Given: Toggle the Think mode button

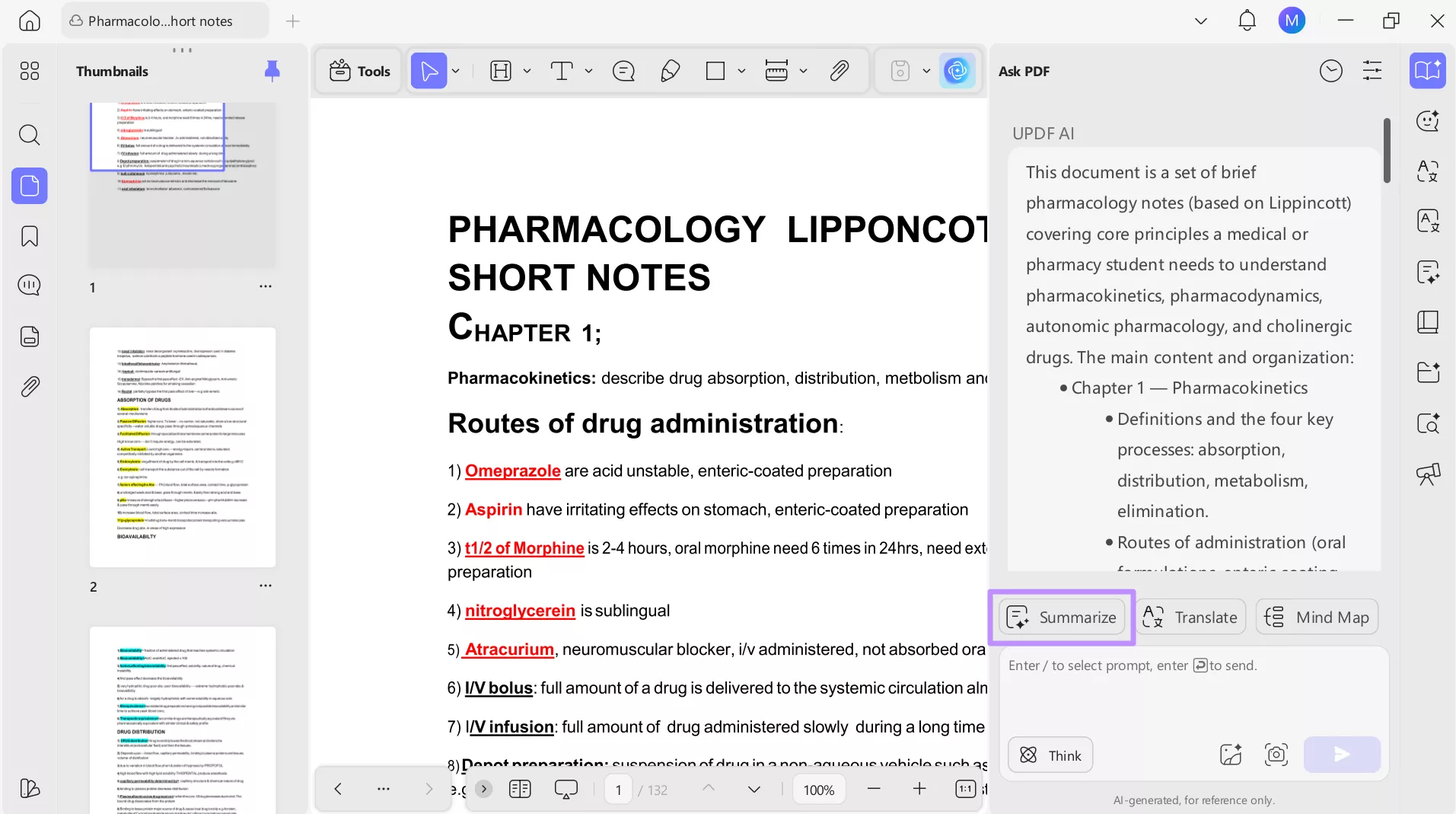Looking at the screenshot, I should click(x=1050, y=755).
